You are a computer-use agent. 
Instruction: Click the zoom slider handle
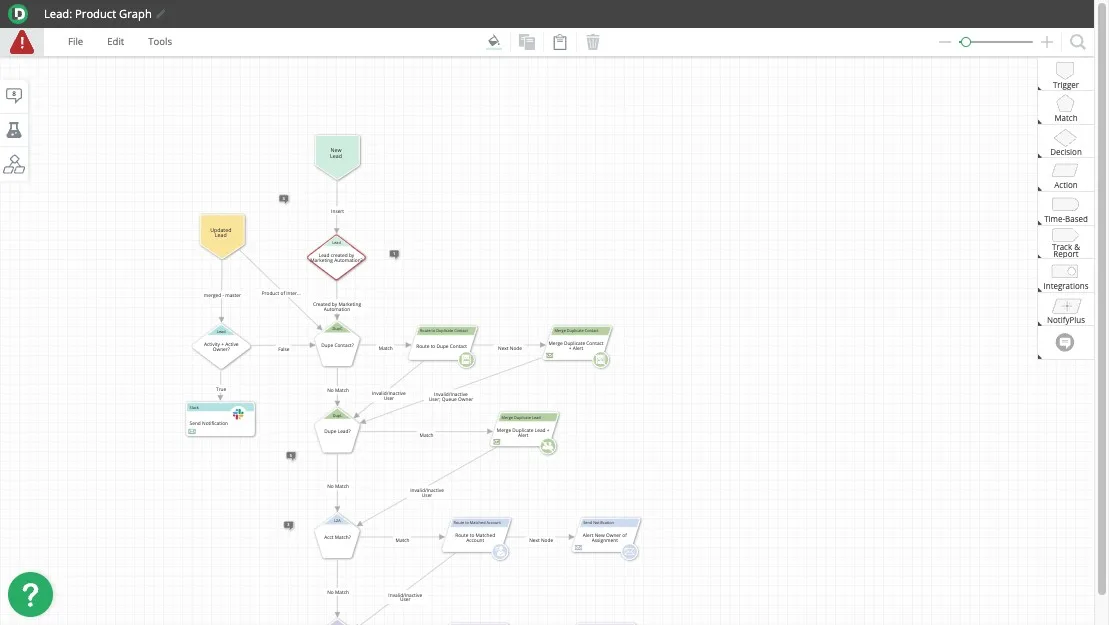965,42
